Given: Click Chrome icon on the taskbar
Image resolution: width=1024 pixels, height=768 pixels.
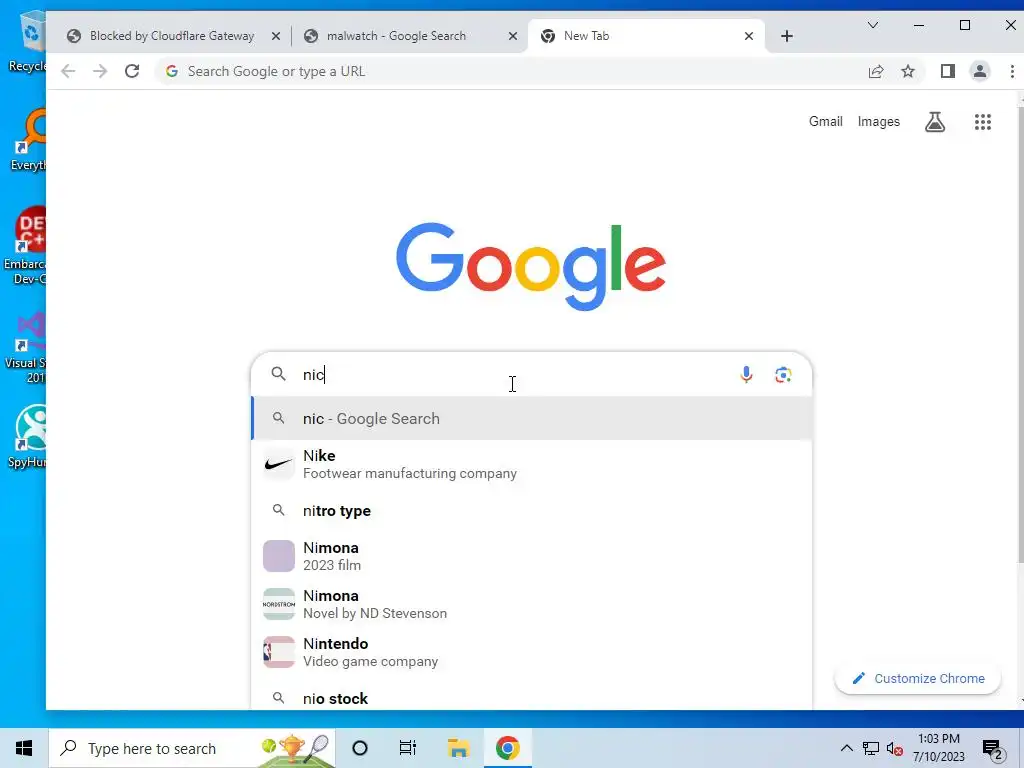Looking at the screenshot, I should tap(507, 748).
